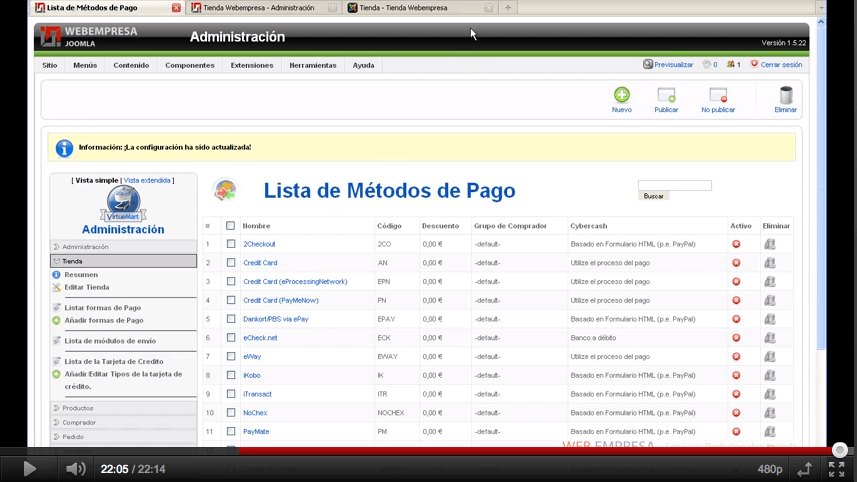Click the video volume speaker icon
The image size is (857, 482).
(75, 469)
